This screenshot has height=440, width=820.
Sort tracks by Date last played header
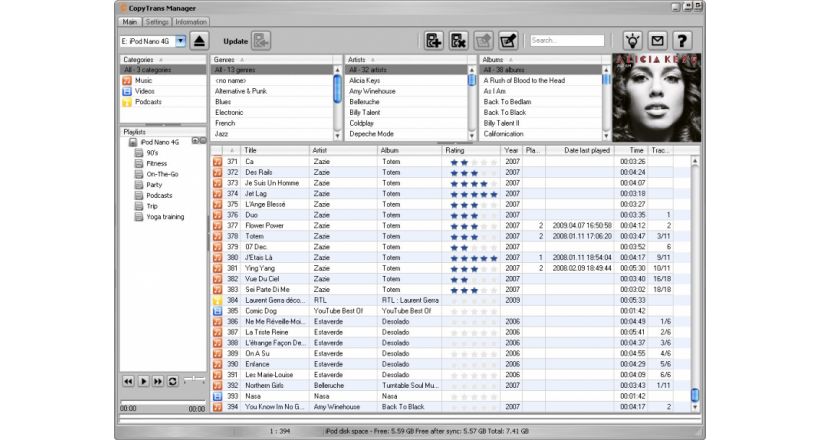tap(580, 150)
